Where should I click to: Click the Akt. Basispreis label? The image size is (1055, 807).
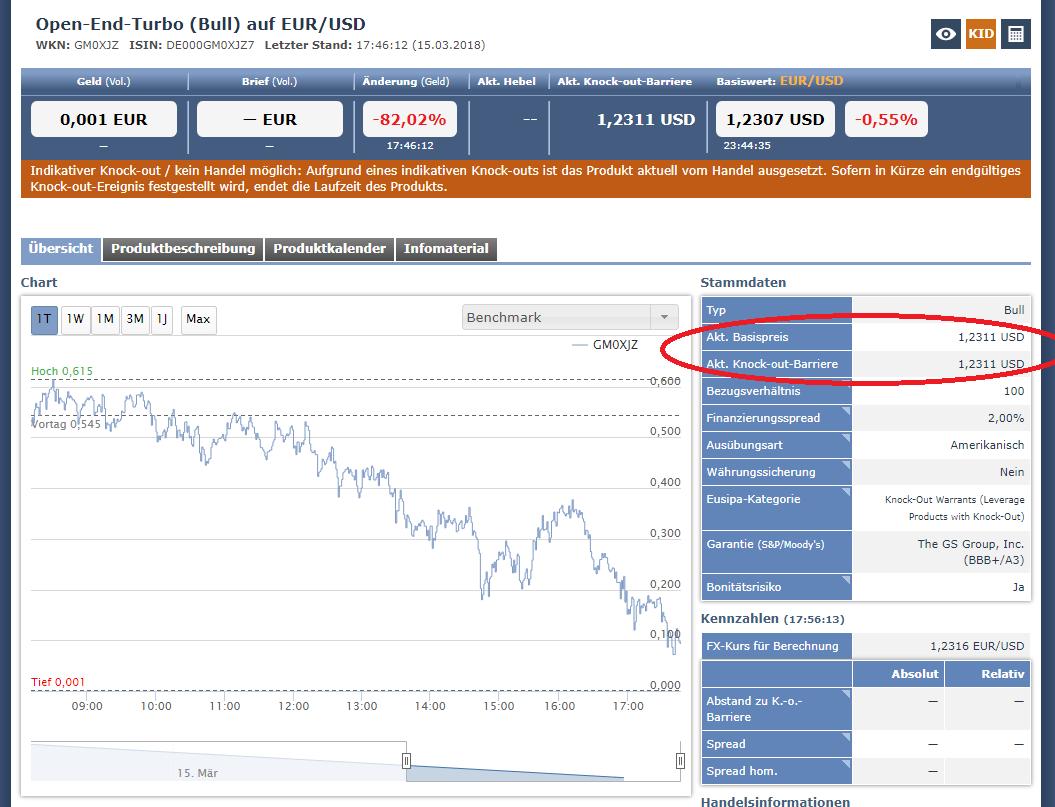tap(747, 337)
